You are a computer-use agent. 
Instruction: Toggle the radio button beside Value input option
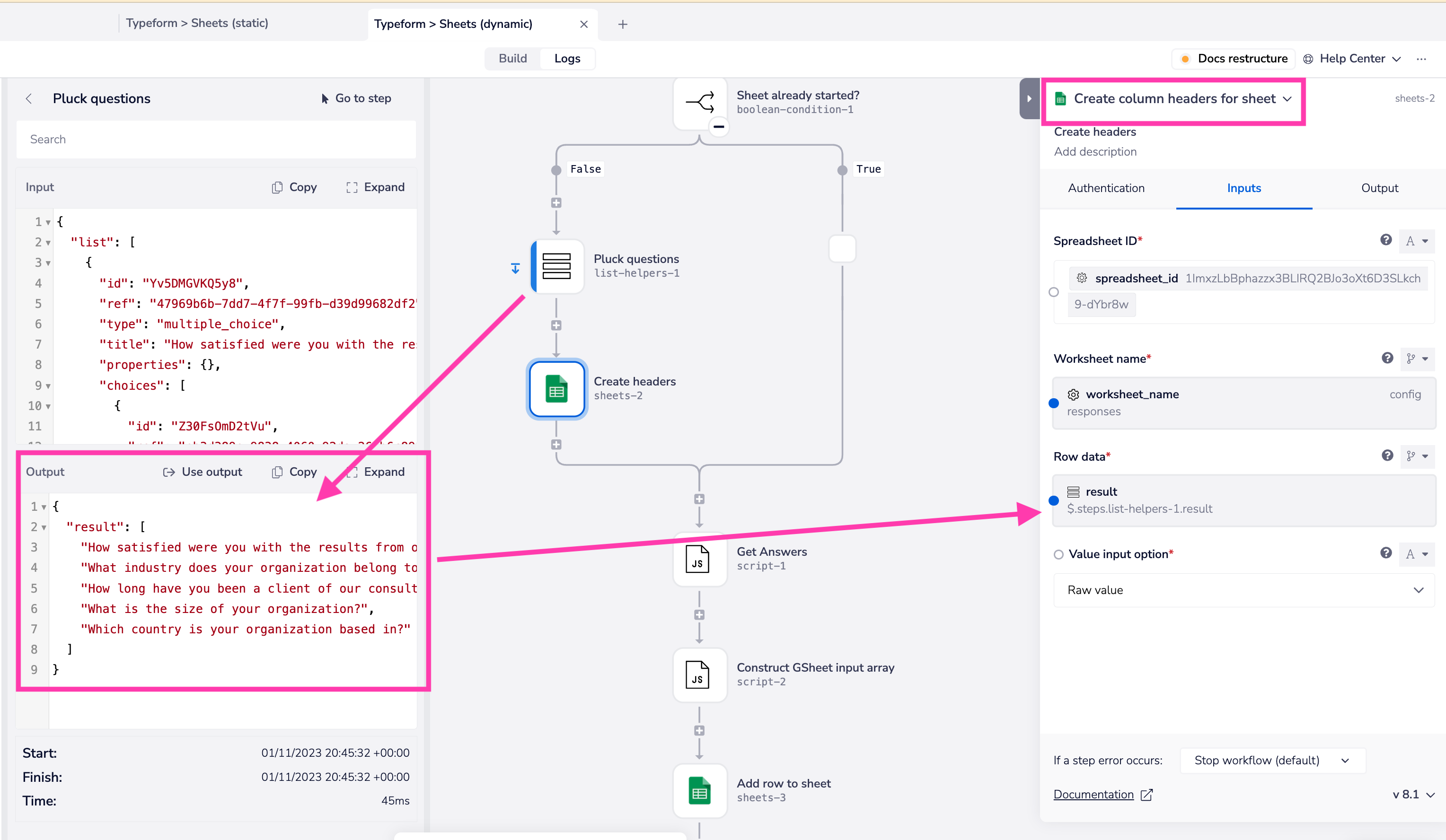click(x=1058, y=554)
